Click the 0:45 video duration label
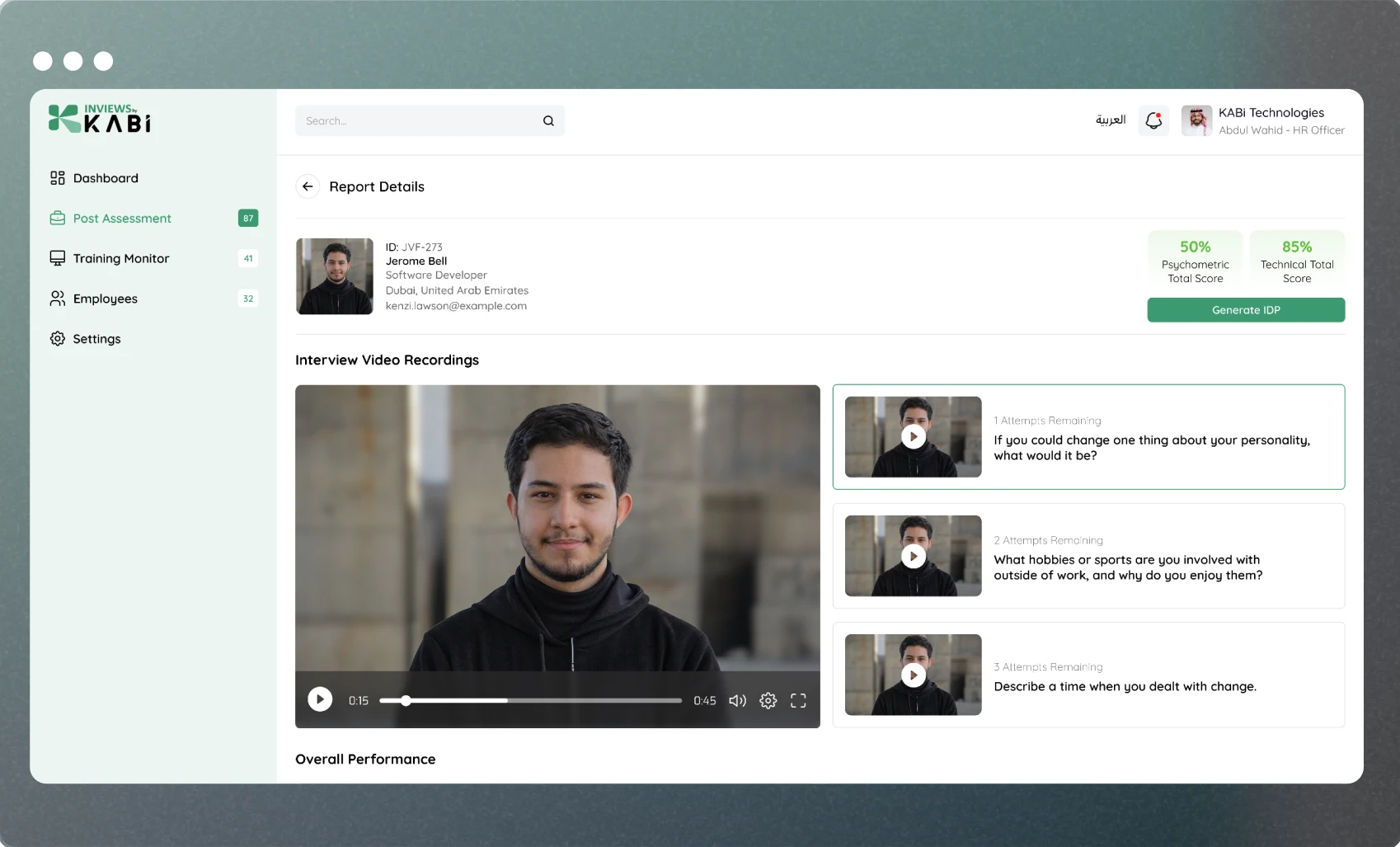 (705, 700)
